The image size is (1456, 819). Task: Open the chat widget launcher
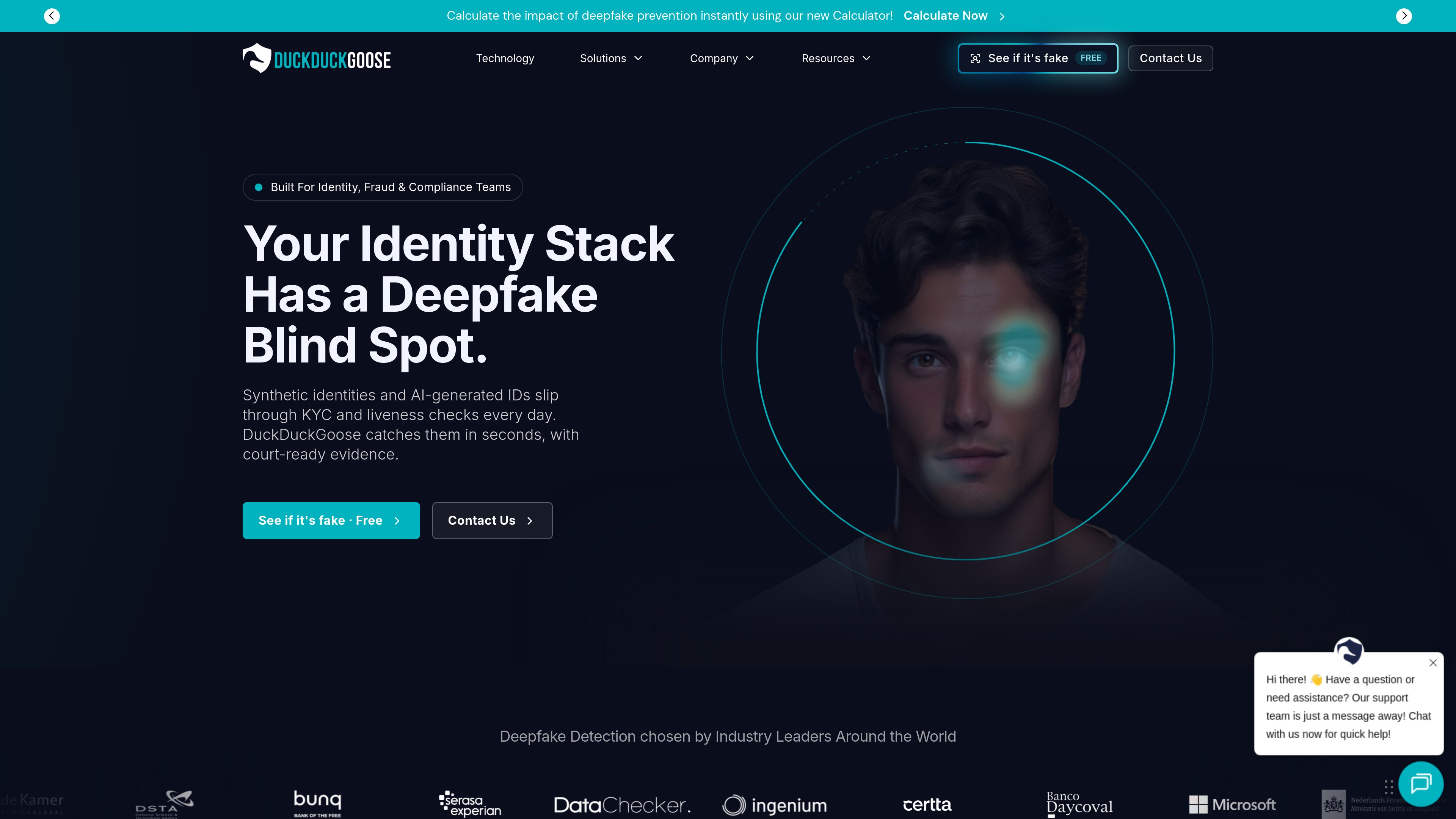point(1420,784)
